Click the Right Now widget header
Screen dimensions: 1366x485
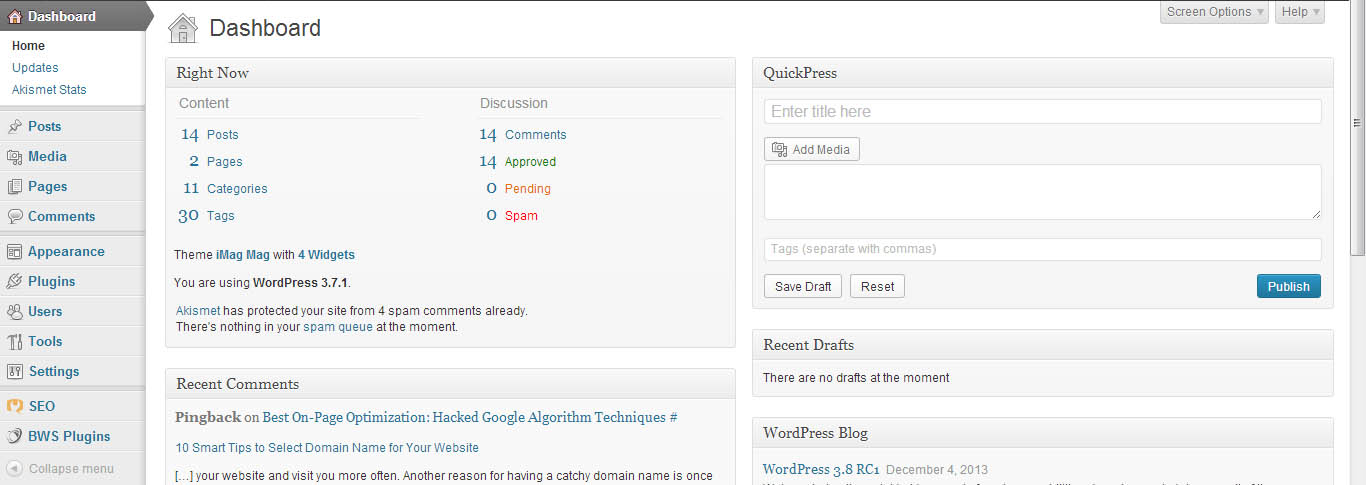(450, 73)
